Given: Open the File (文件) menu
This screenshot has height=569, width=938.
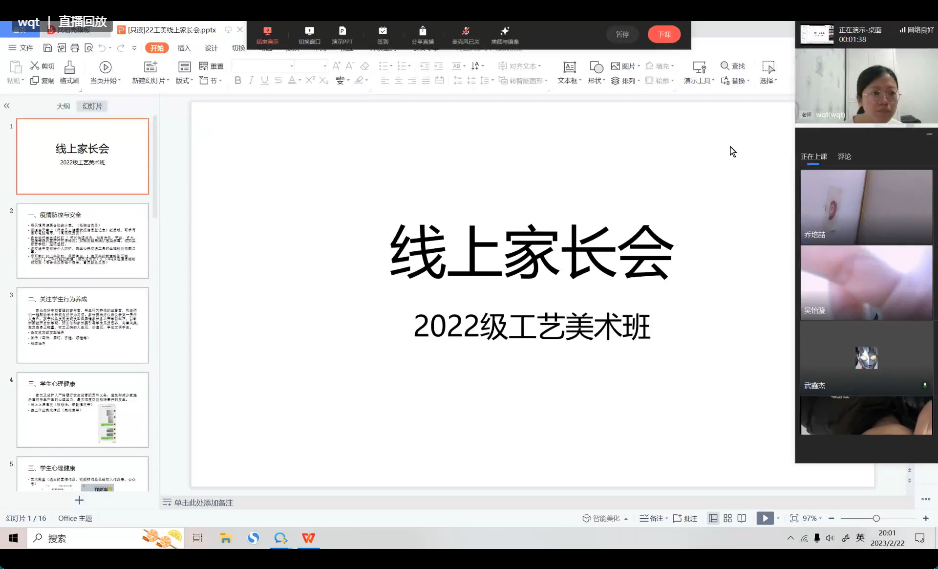Looking at the screenshot, I should point(21,48).
